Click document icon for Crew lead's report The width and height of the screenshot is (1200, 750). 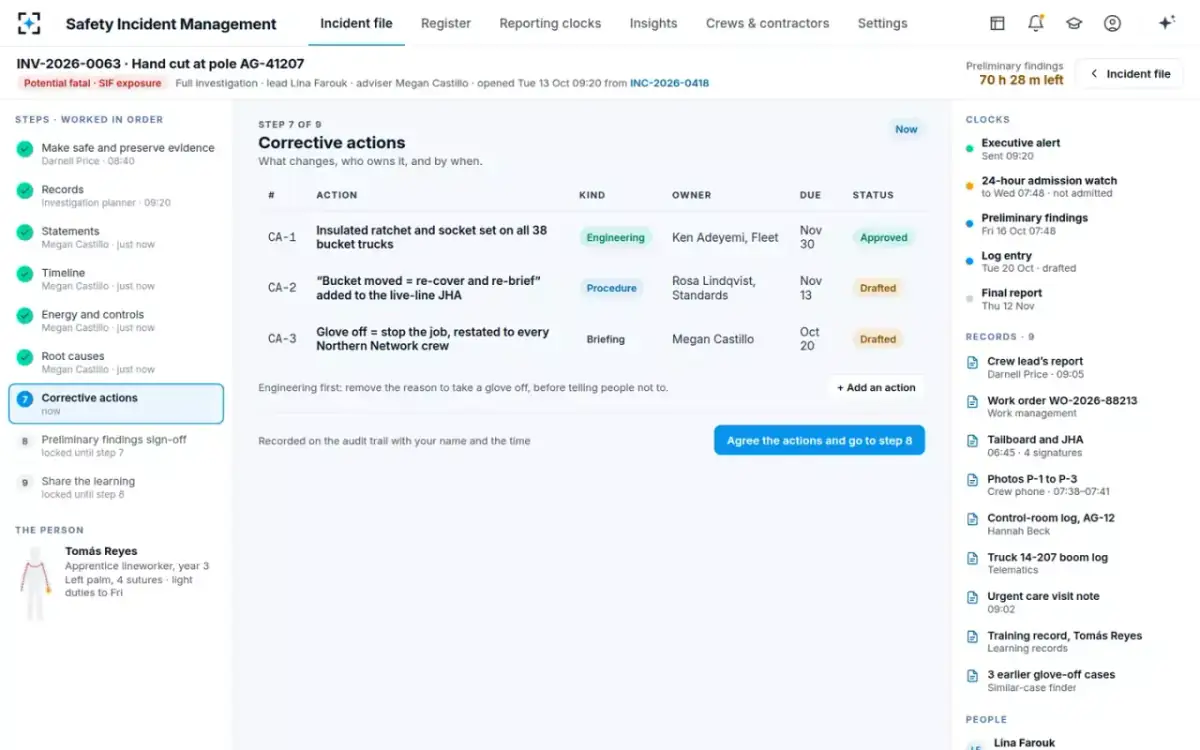pyautogui.click(x=972, y=362)
